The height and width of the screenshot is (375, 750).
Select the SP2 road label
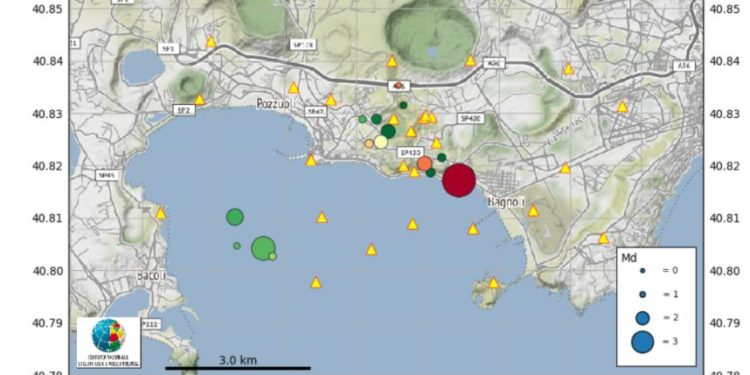[184, 110]
